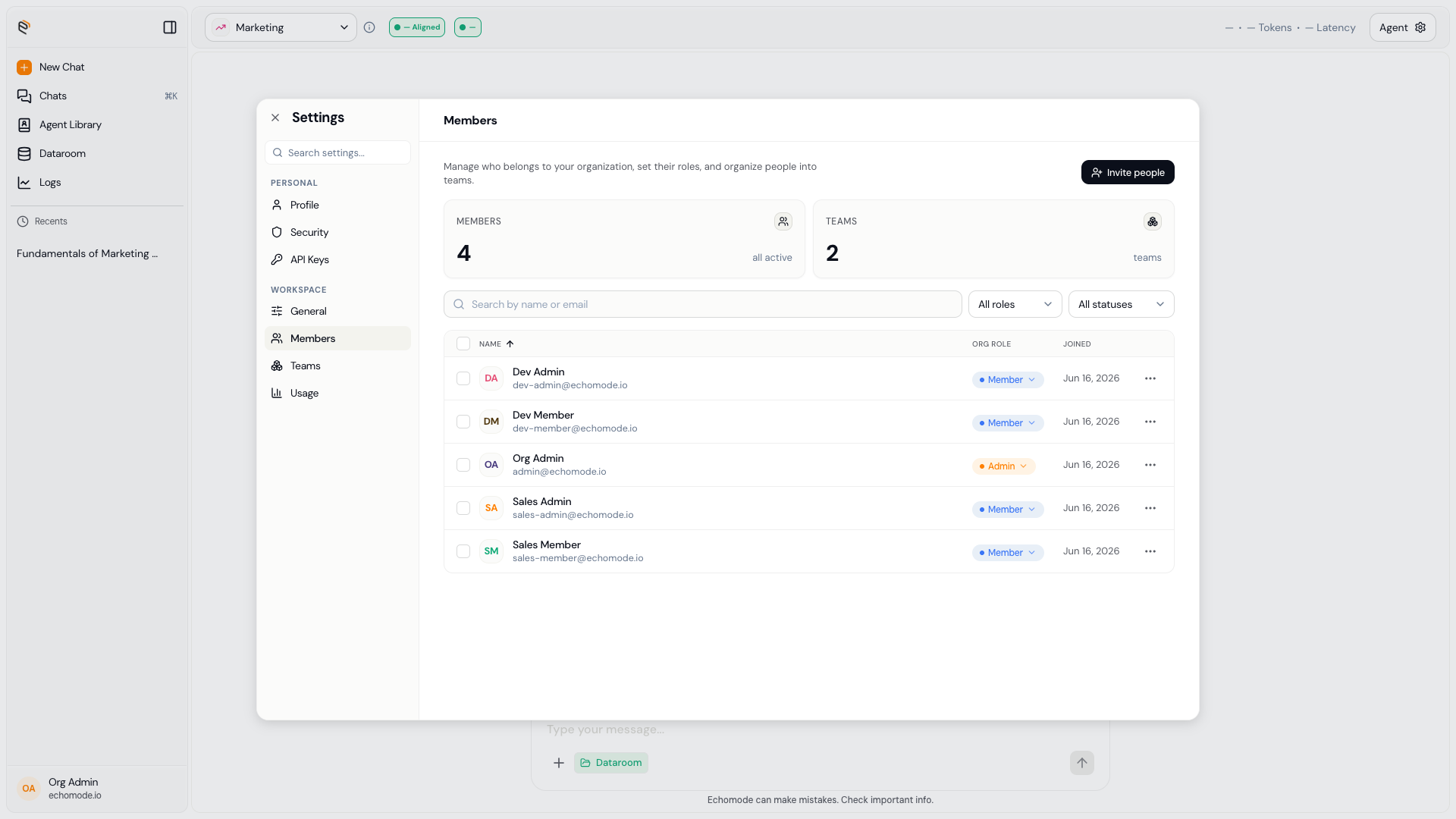The height and width of the screenshot is (819, 1456).
Task: Select the Sales Admin row checkbox
Action: [463, 508]
